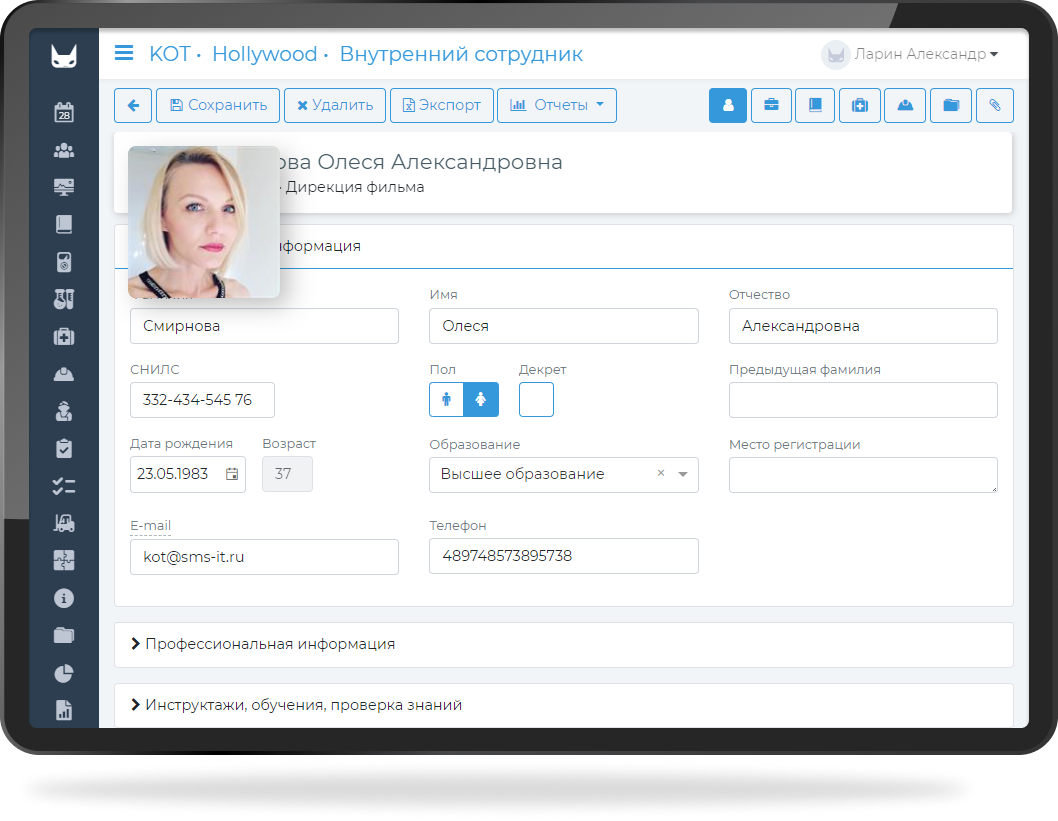Switch to the paperclip attachments tab

click(x=995, y=105)
